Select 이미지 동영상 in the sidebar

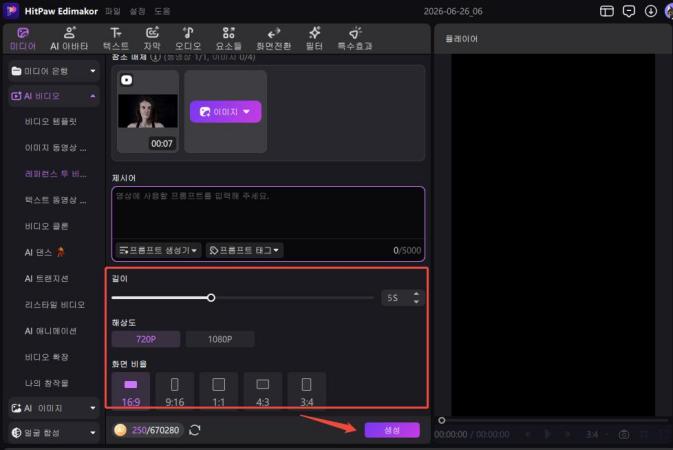click(55, 148)
